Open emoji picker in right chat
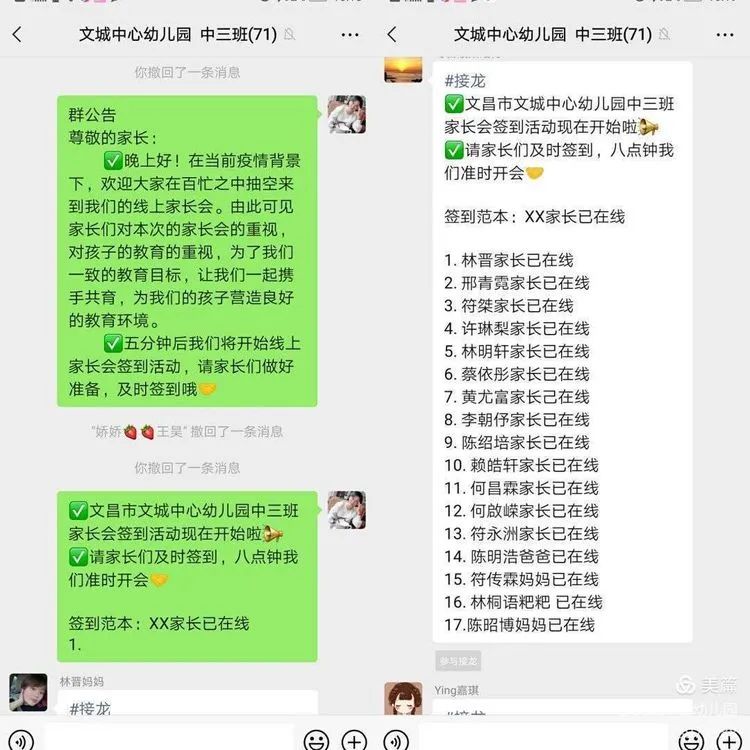Viewport: 750px width, 750px height. [x=692, y=741]
